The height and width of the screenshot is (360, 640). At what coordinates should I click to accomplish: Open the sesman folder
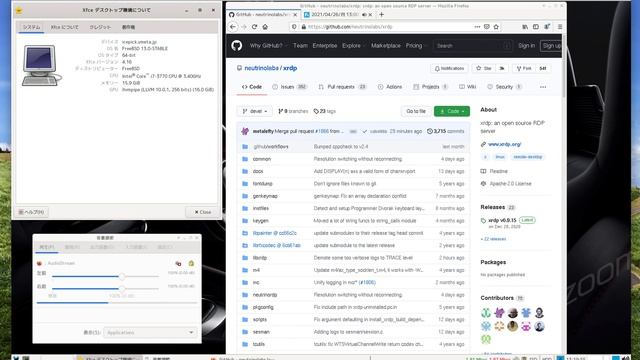261,332
